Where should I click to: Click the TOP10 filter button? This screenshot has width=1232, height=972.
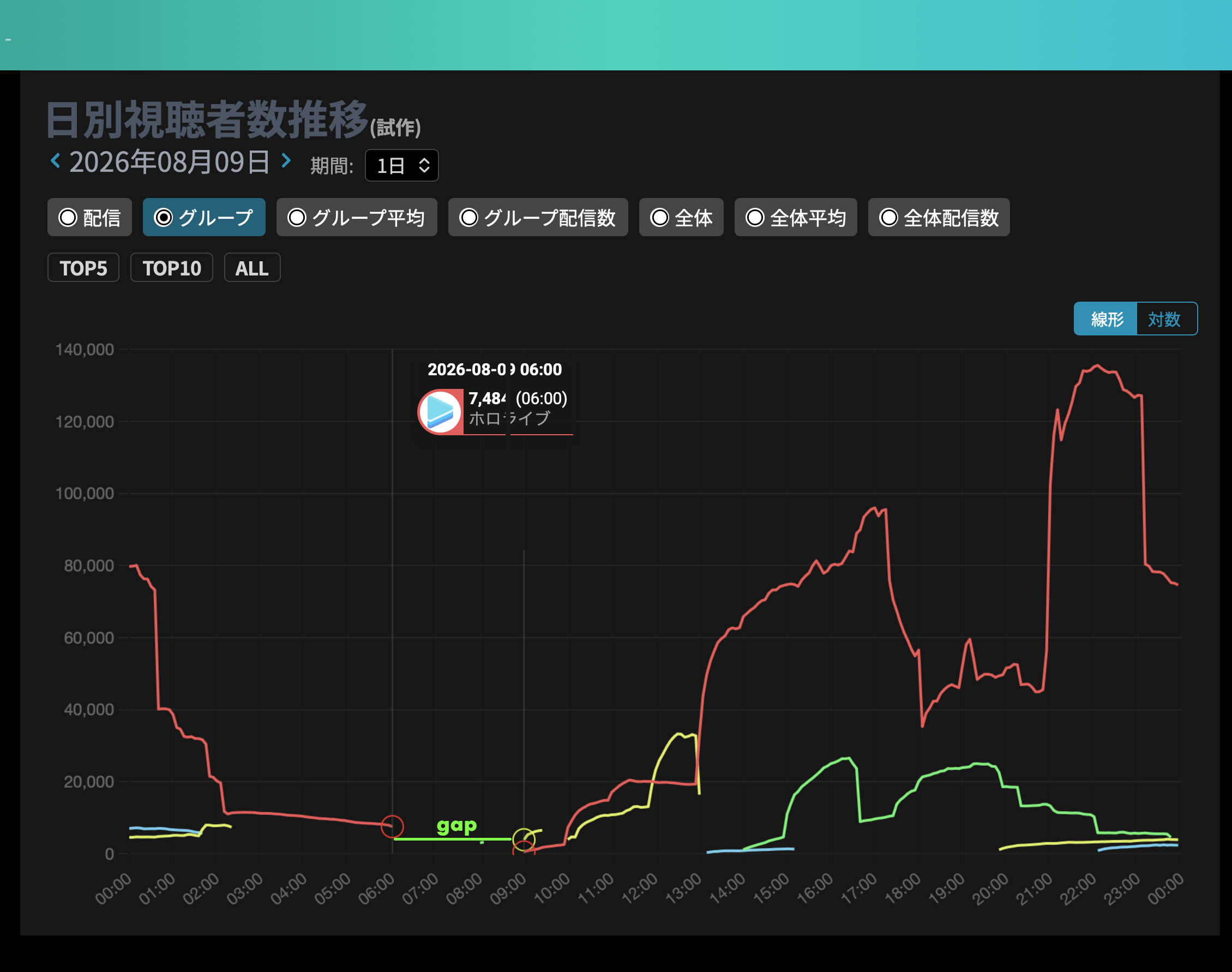pos(172,267)
